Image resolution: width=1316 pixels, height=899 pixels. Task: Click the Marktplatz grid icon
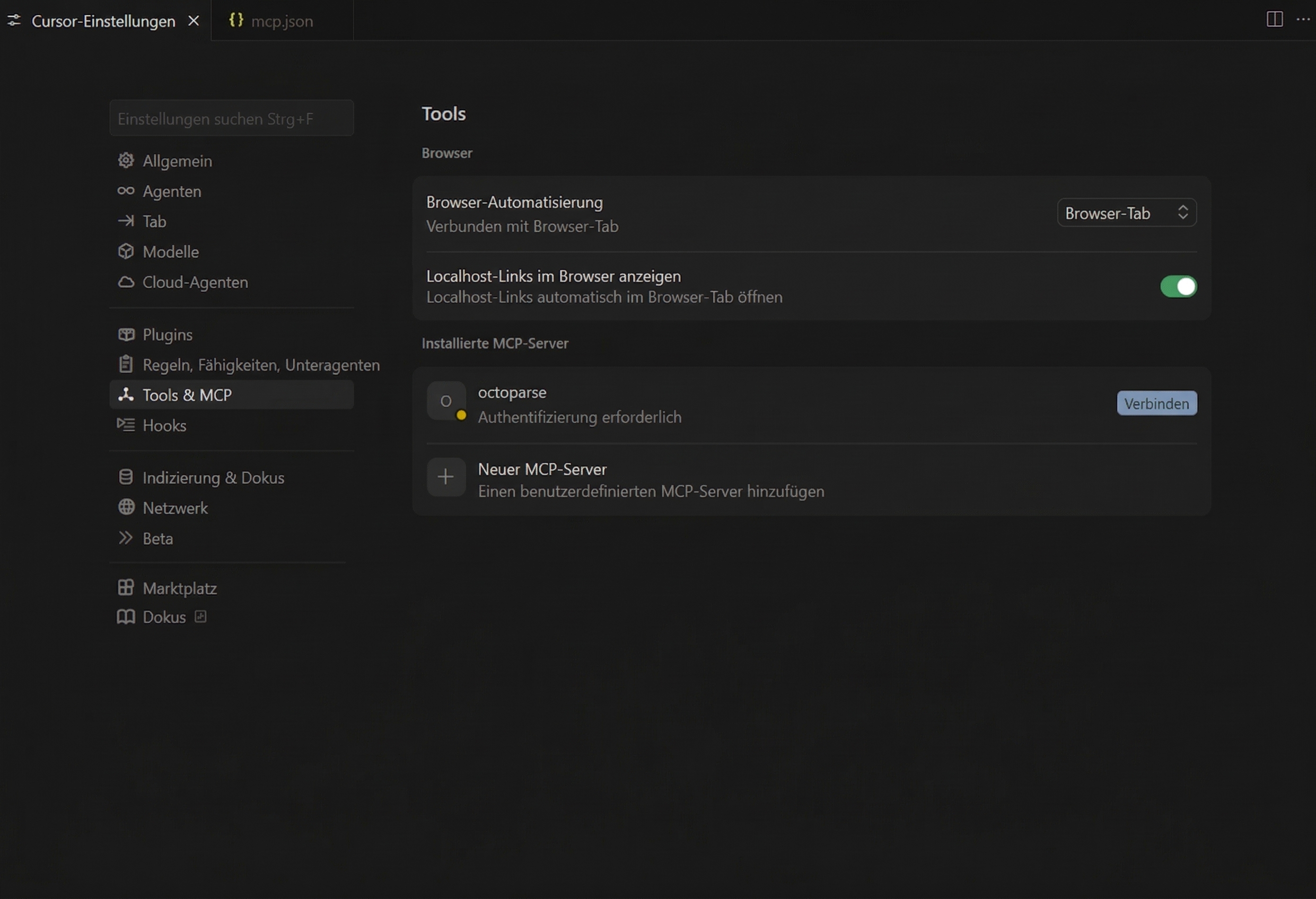126,588
